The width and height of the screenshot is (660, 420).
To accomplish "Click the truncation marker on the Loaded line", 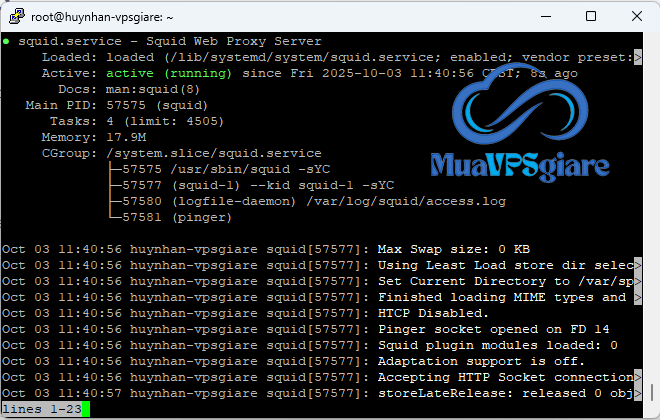I will click(637, 57).
